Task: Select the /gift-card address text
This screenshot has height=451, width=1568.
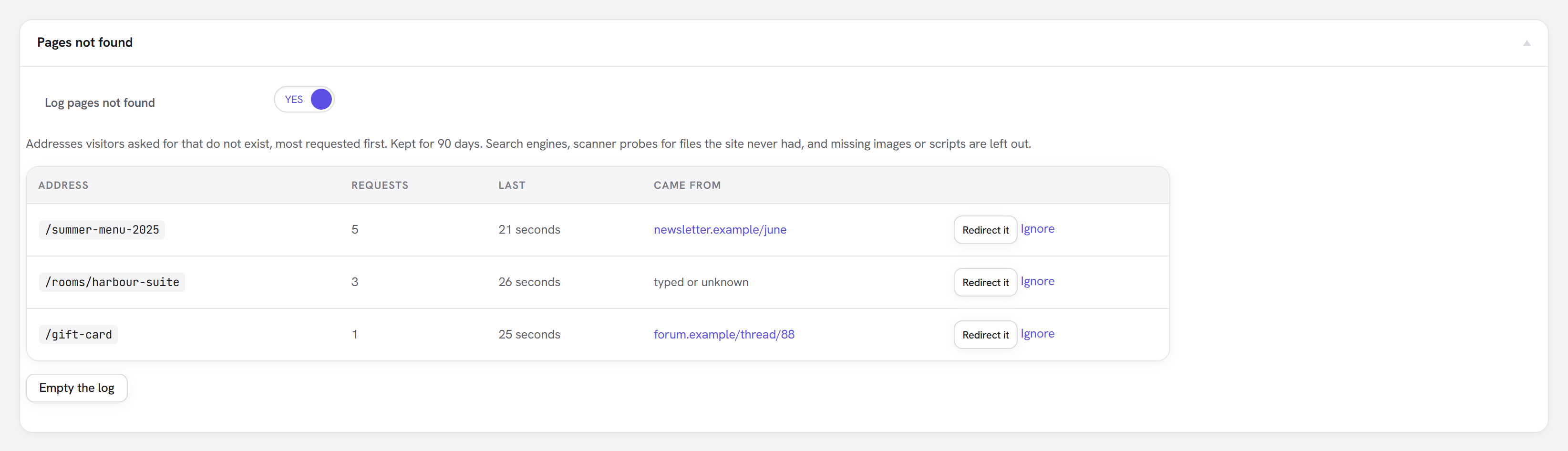Action: pyautogui.click(x=79, y=334)
